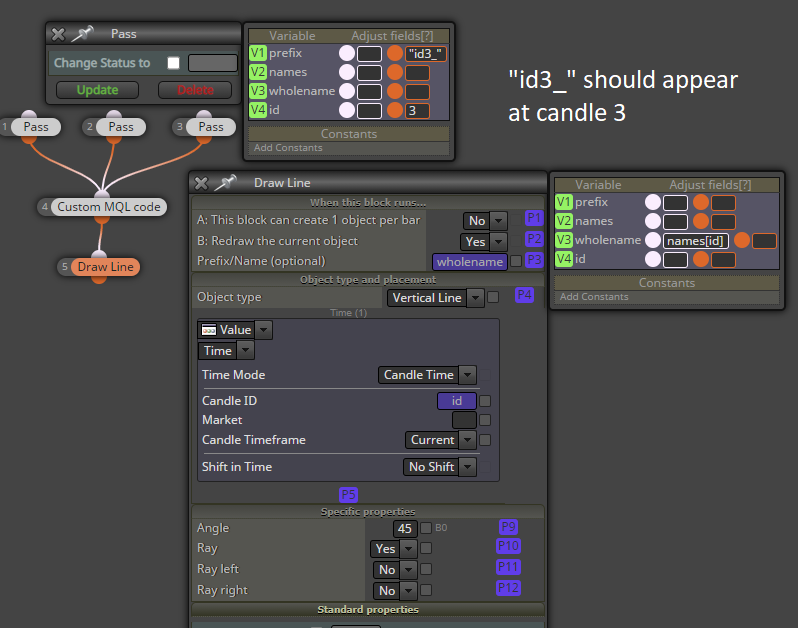Select the third Pass block node
Screen dimensions: 798x628
[211, 127]
